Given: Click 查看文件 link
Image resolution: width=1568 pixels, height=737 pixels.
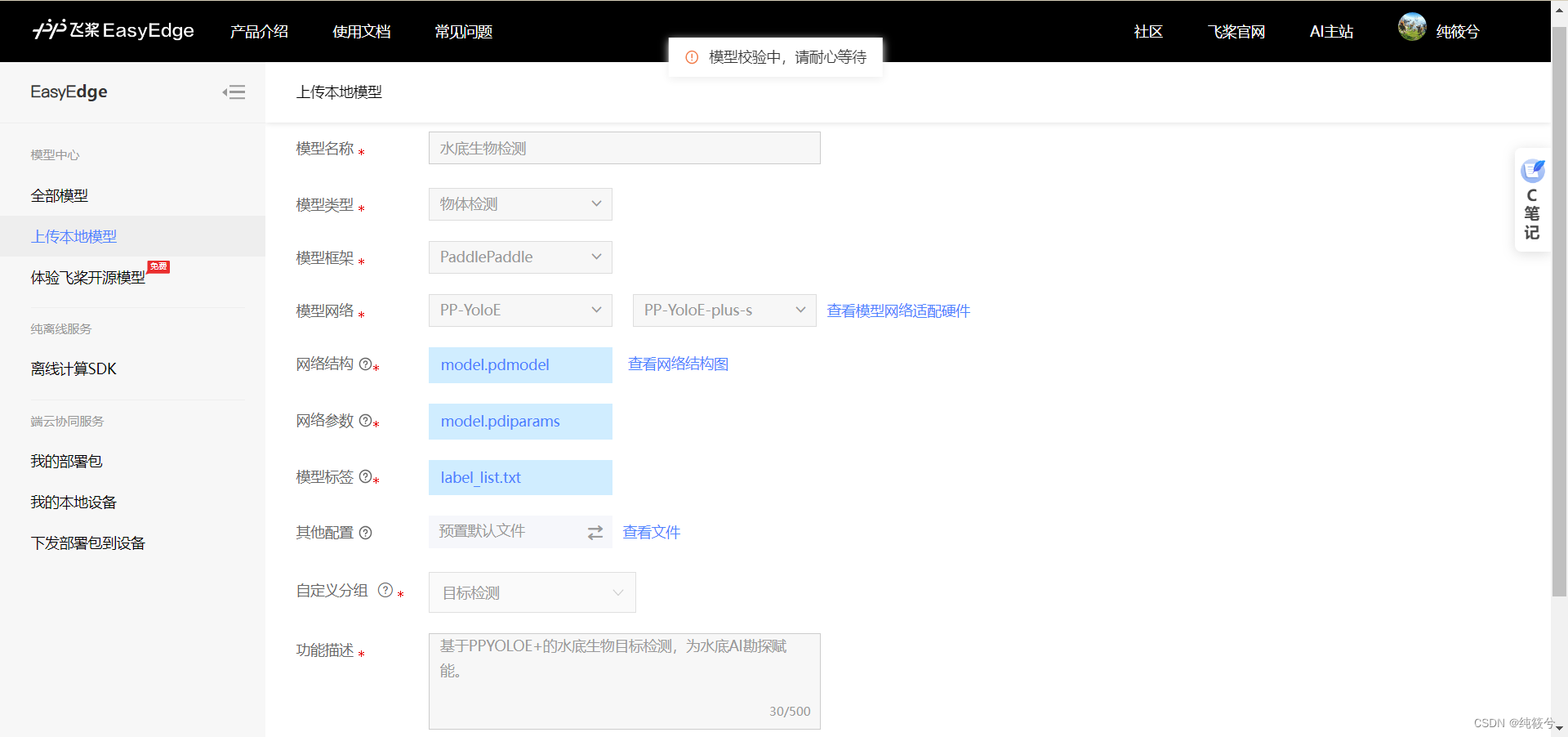Looking at the screenshot, I should 652,532.
